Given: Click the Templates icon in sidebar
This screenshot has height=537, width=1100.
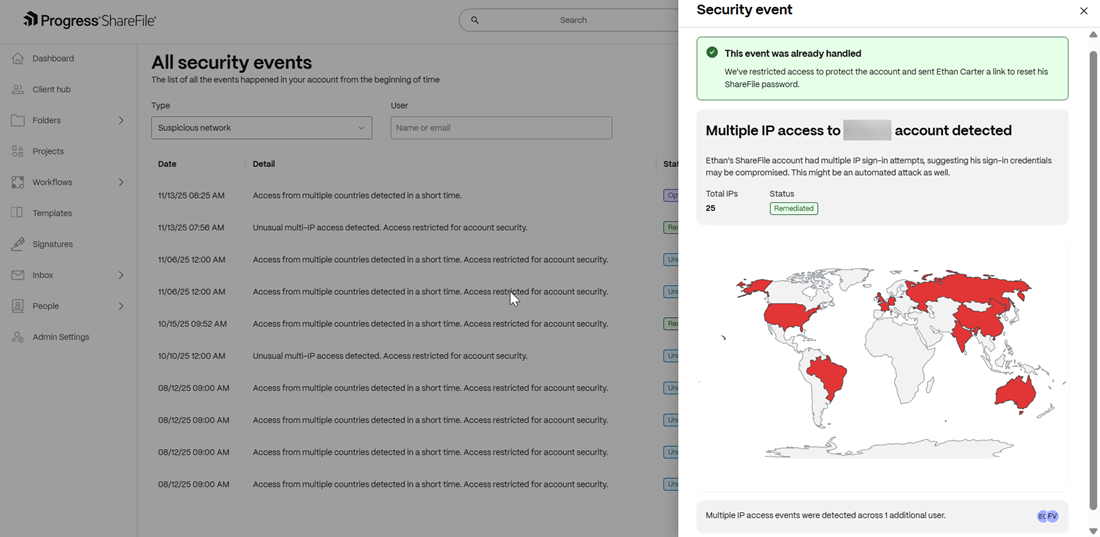Looking at the screenshot, I should (x=18, y=213).
